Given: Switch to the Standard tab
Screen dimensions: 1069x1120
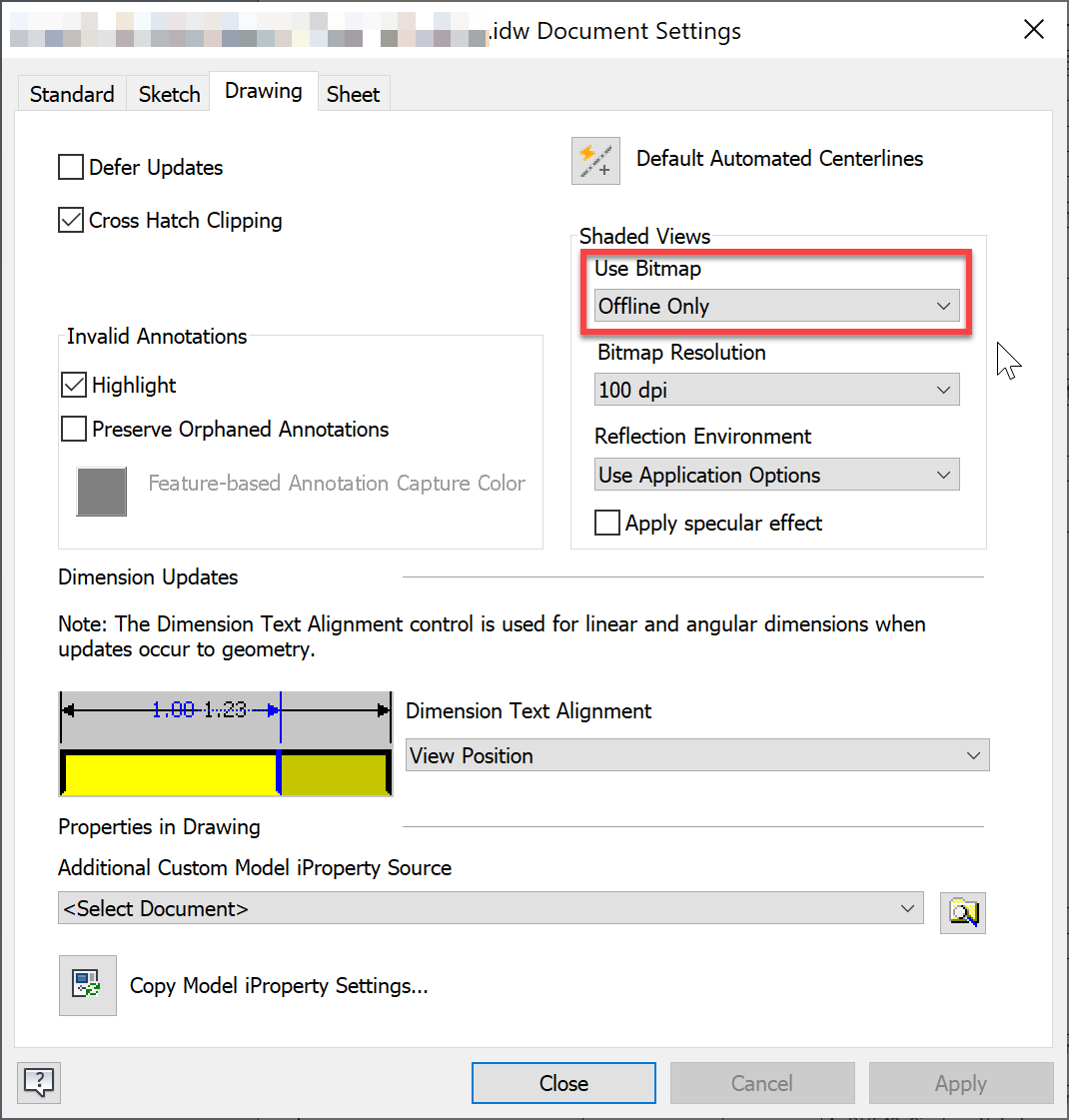Looking at the screenshot, I should click(71, 93).
